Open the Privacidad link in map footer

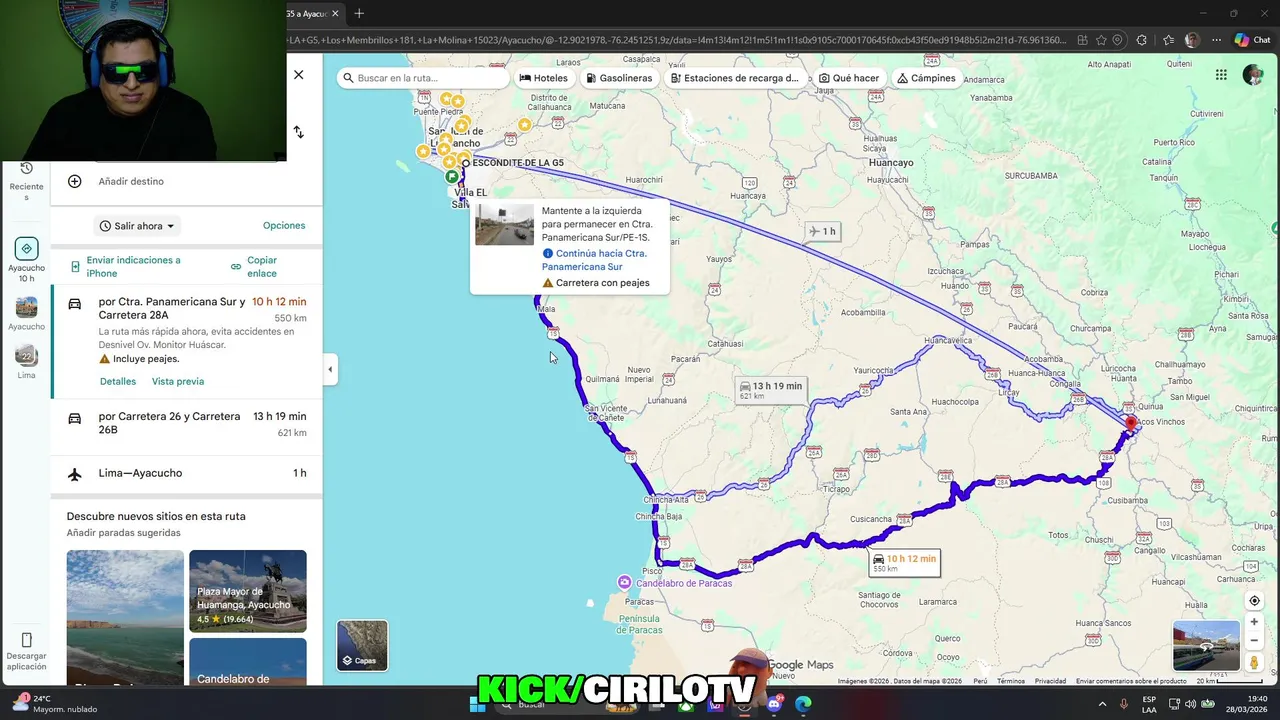[1050, 681]
